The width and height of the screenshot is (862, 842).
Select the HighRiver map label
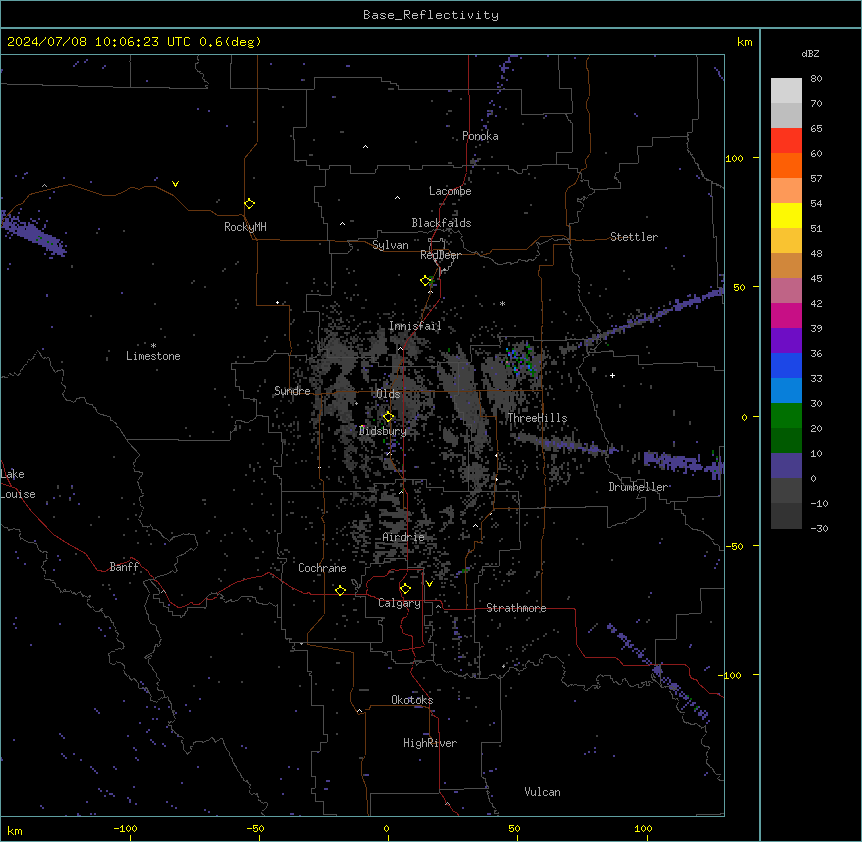coord(430,743)
